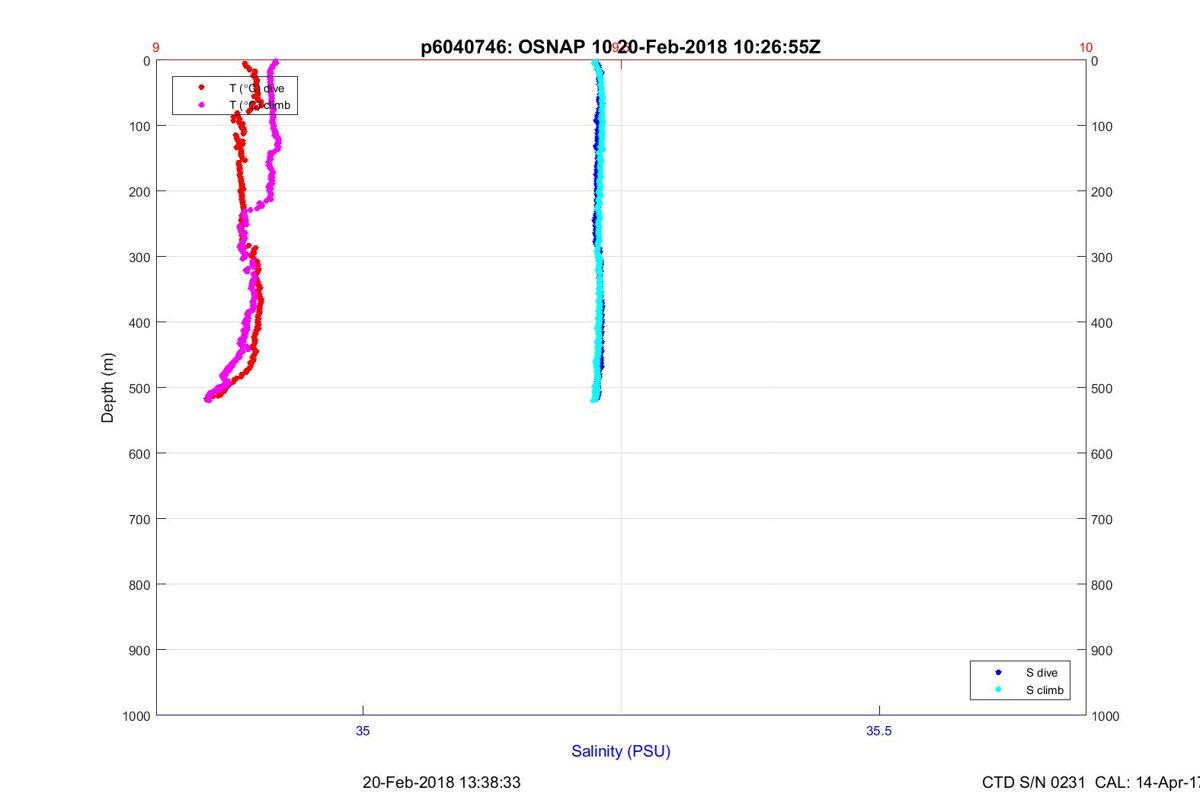Click the red marker for T dive legend
The height and width of the screenshot is (804, 1200).
pos(202,88)
